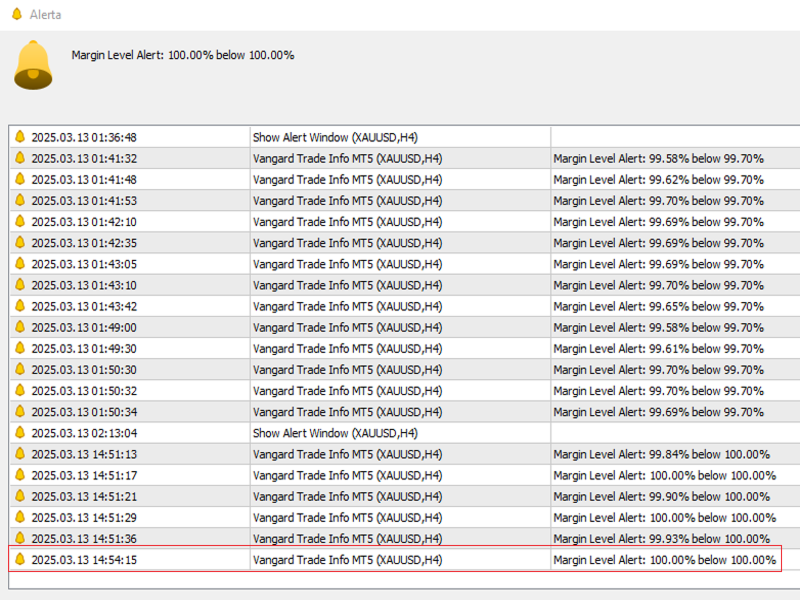The height and width of the screenshot is (600, 800).
Task: Click the bell icon of row 01:36:48
Action: tap(20, 137)
